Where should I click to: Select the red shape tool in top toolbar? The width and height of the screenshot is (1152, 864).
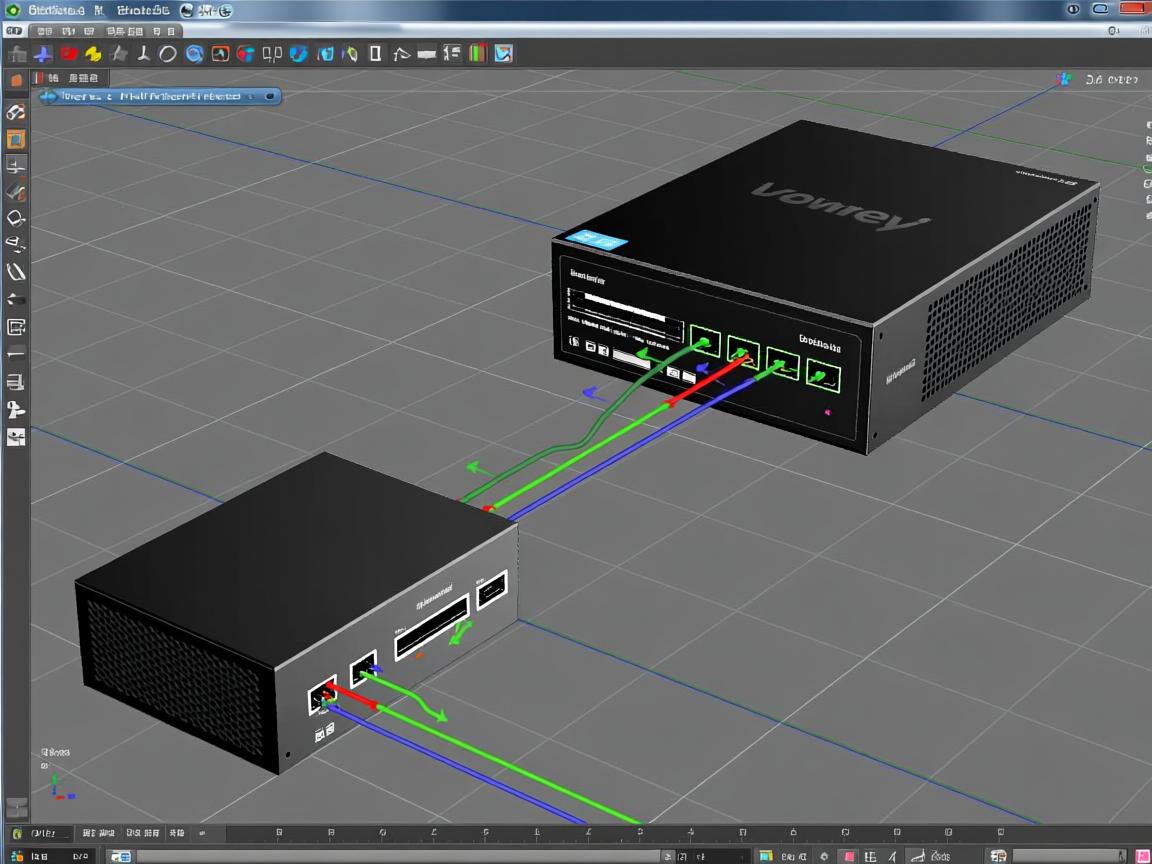[x=69, y=53]
